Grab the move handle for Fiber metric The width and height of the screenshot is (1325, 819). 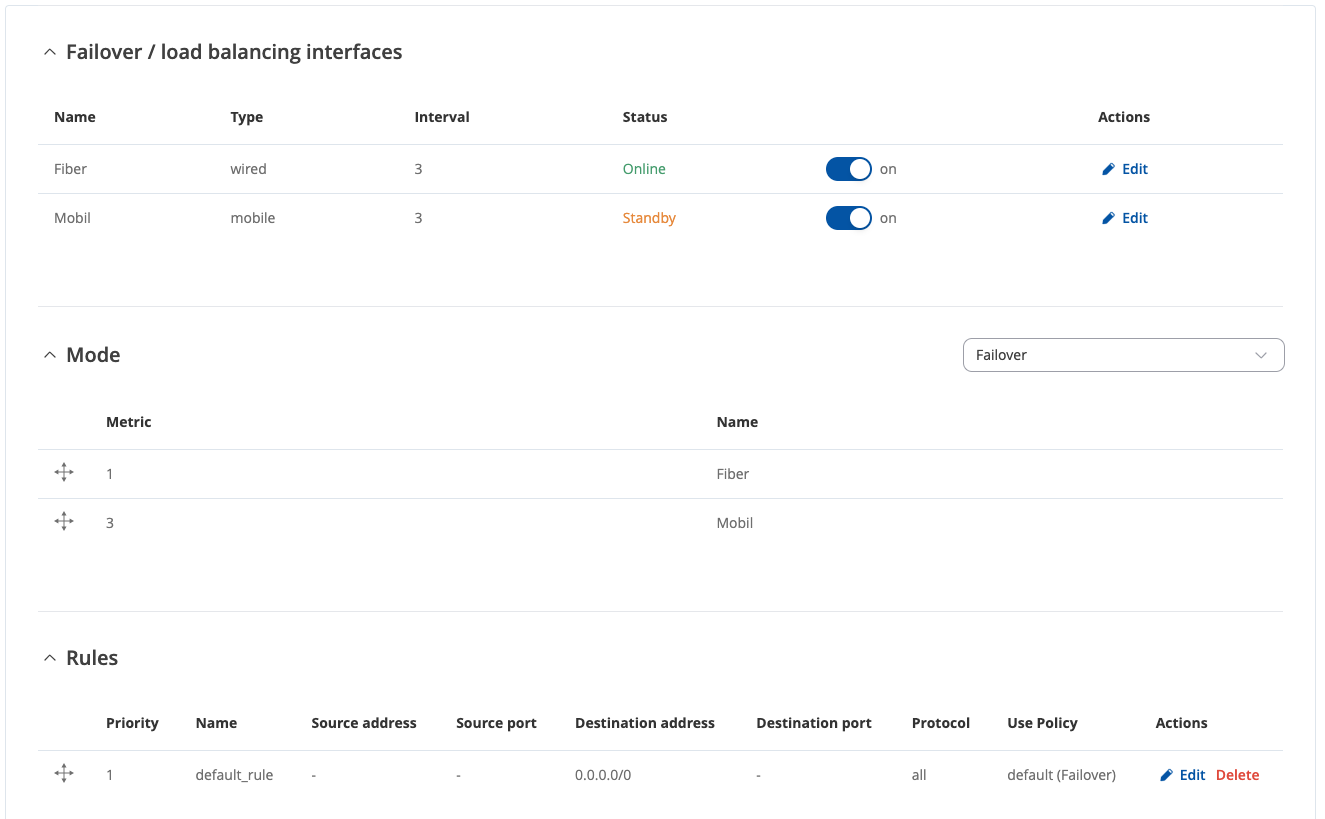64,472
